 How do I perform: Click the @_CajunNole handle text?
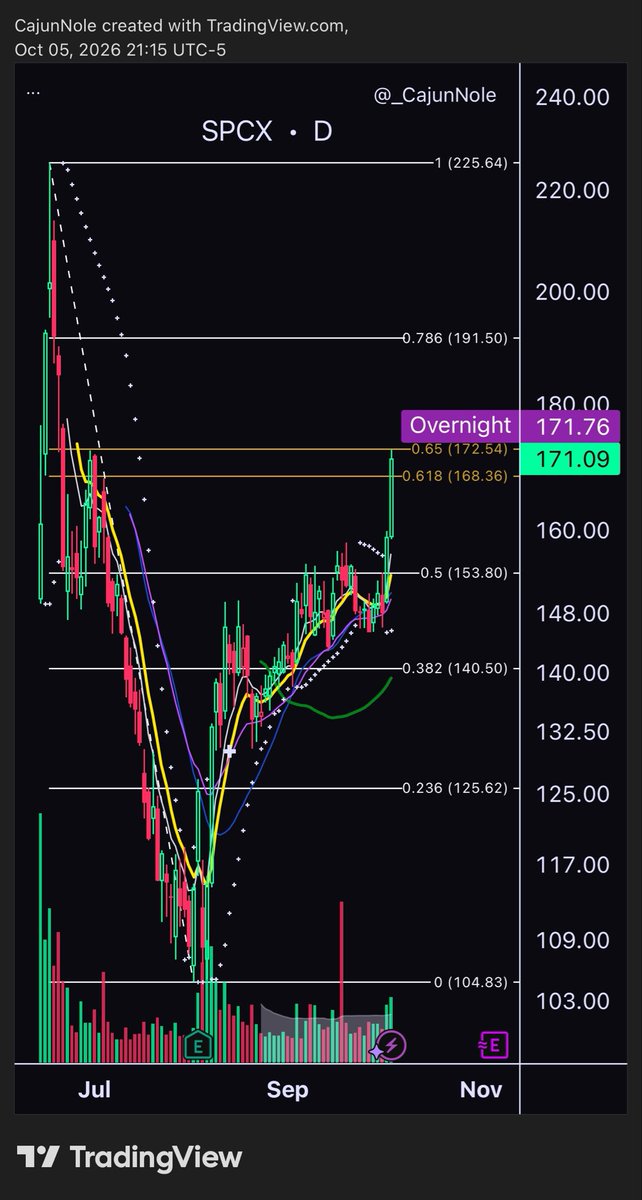tap(435, 95)
